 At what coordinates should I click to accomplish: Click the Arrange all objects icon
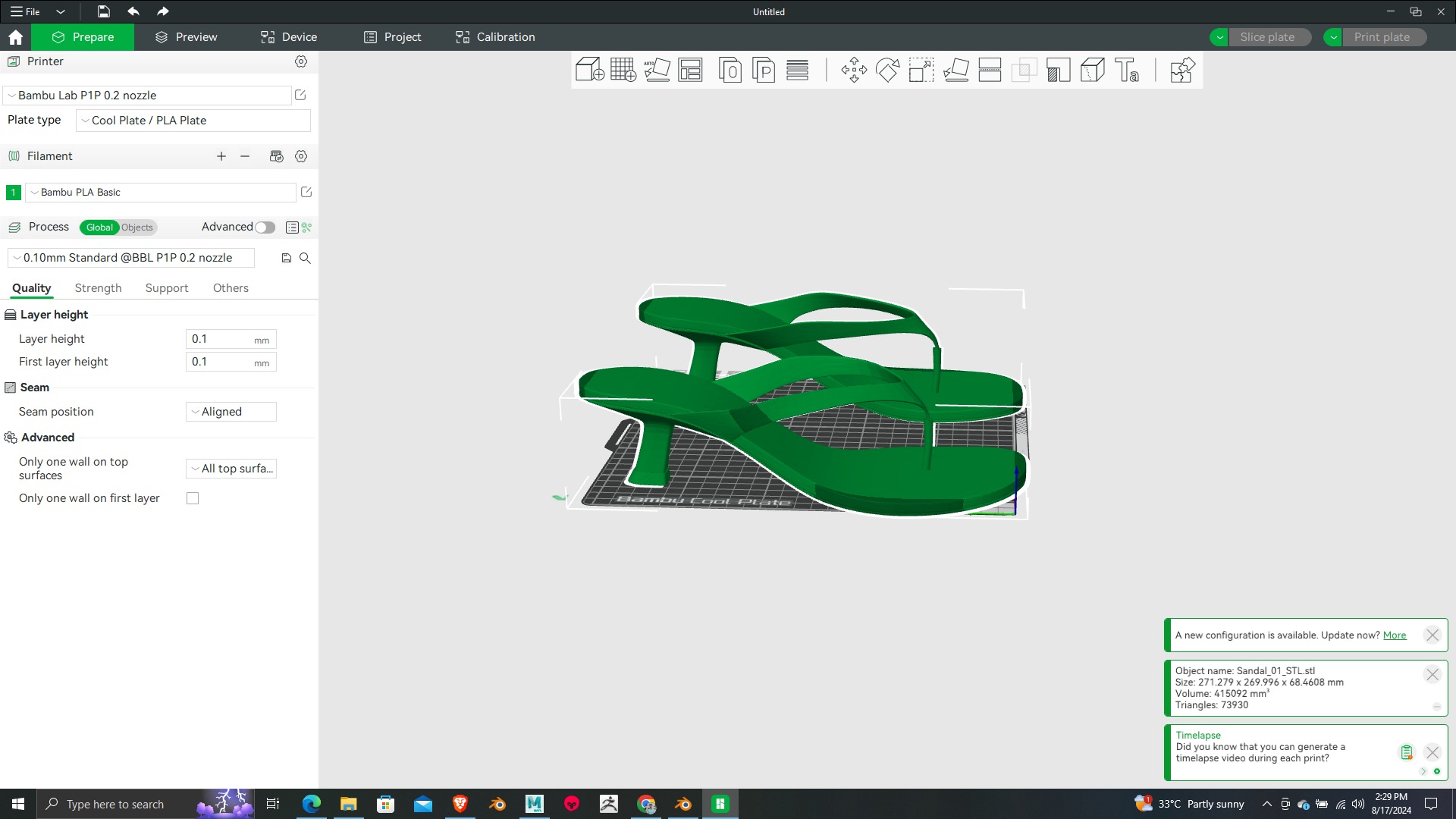[690, 70]
